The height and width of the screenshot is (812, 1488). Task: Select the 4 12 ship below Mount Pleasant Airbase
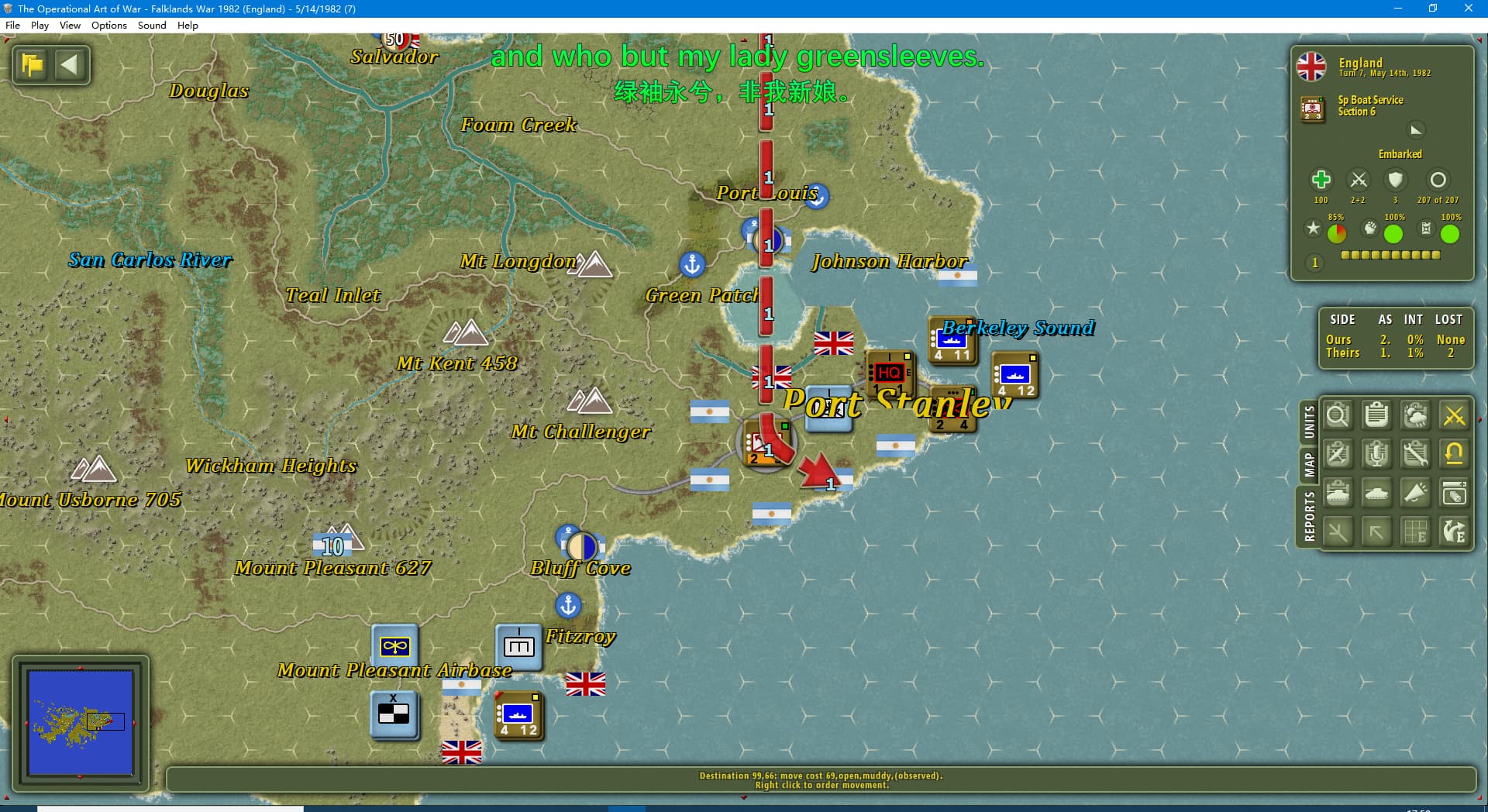pos(518,714)
